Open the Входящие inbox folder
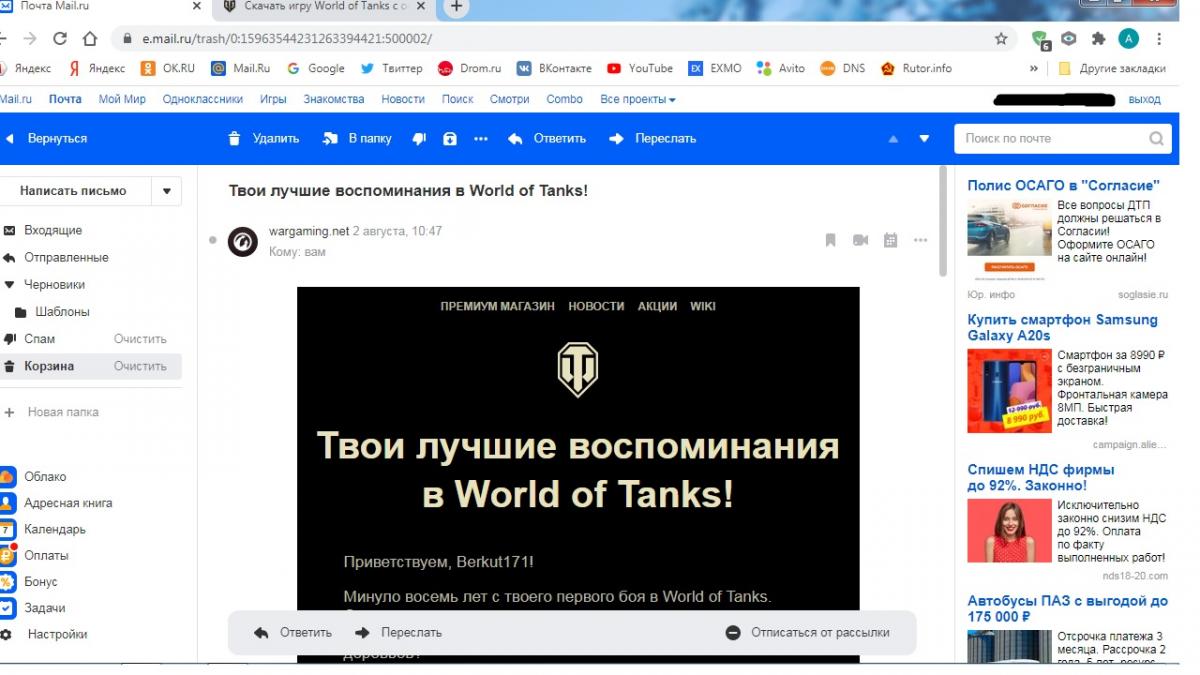The width and height of the screenshot is (1200, 675). tap(52, 230)
